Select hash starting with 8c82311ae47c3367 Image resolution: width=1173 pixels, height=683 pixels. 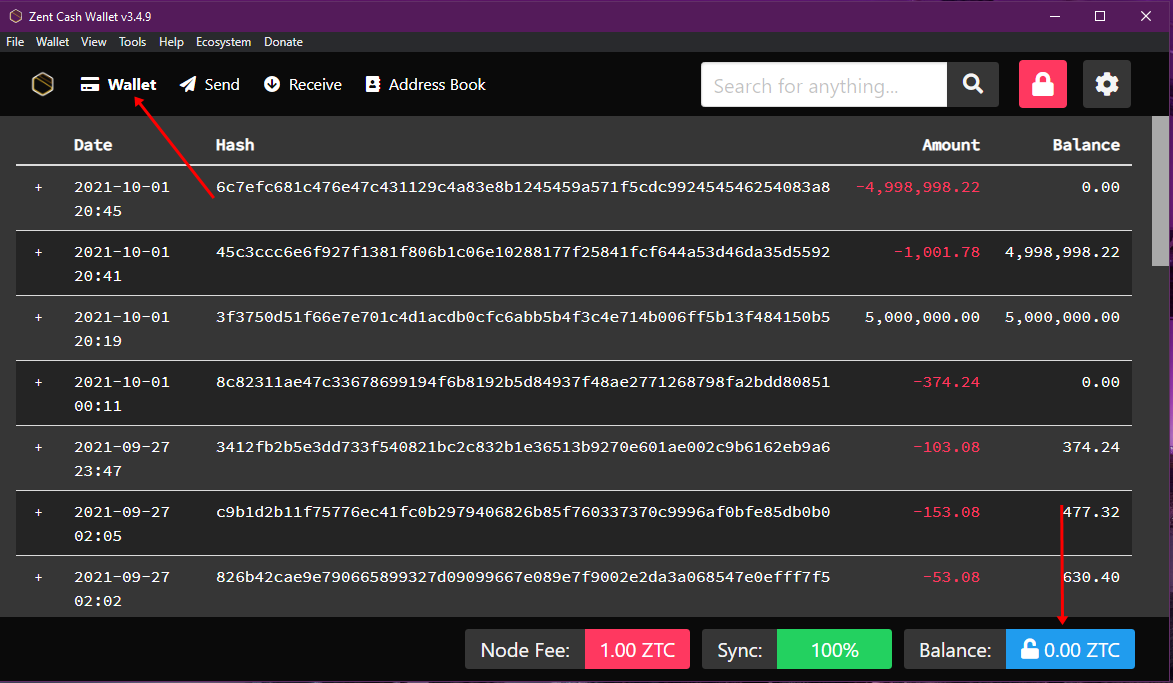(x=523, y=382)
